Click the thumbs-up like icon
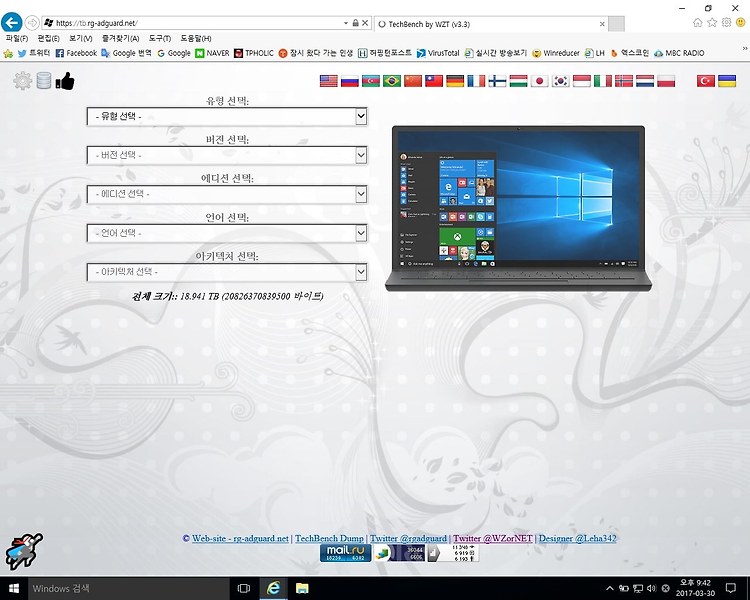 pos(66,81)
